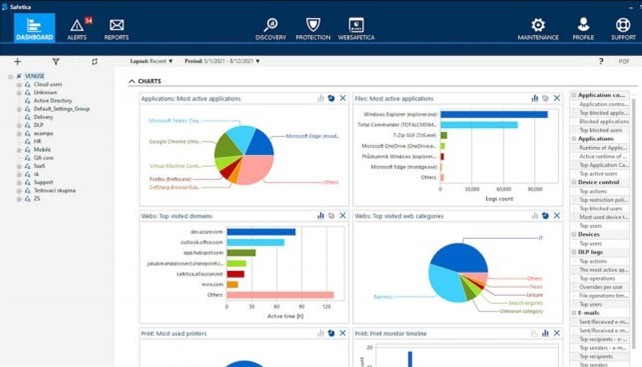Image resolution: width=642 pixels, height=367 pixels.
Task: Switch the Print: Print monitor timeline chart to bar view
Action: pyautogui.click(x=545, y=333)
